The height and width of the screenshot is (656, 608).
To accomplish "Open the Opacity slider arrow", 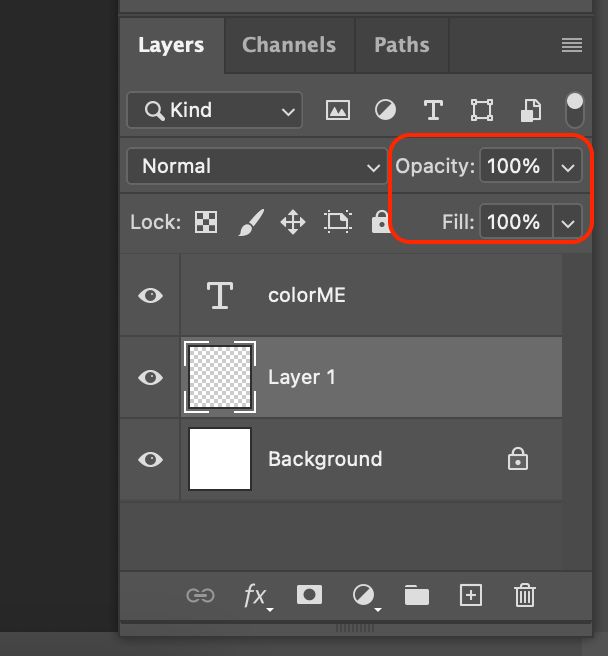I will [x=567, y=166].
